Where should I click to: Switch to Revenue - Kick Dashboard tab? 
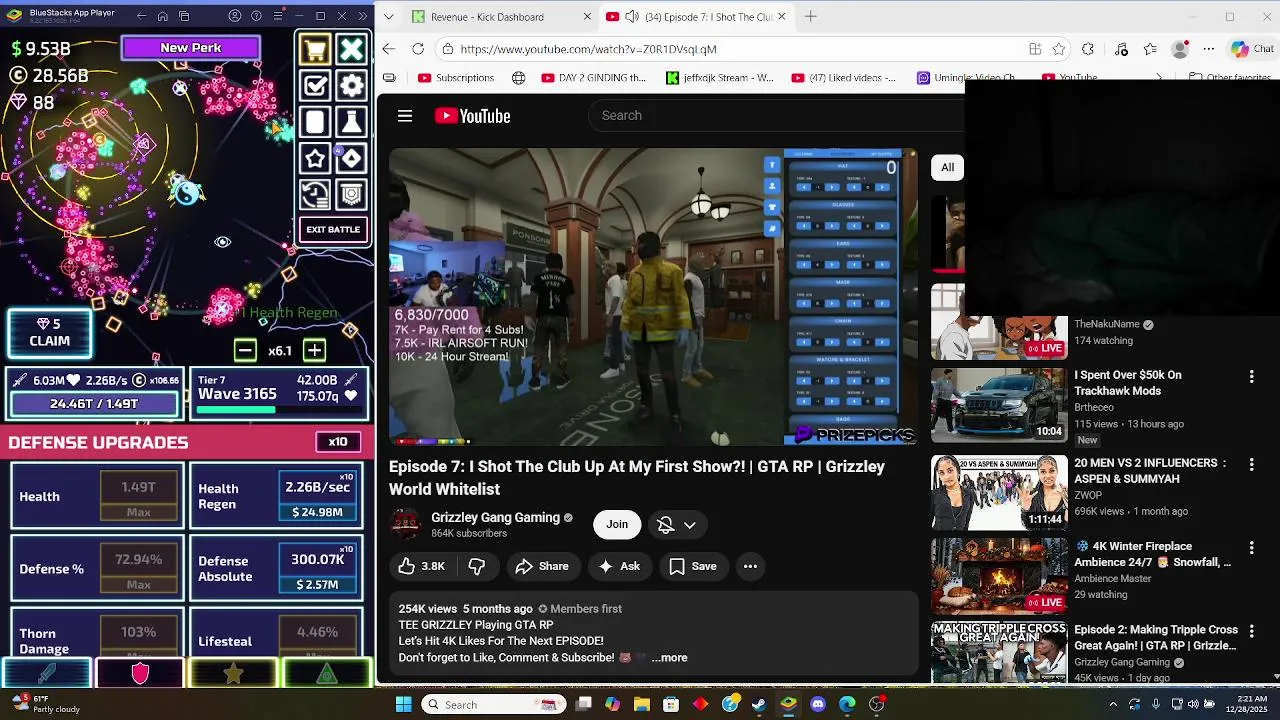tap(488, 17)
